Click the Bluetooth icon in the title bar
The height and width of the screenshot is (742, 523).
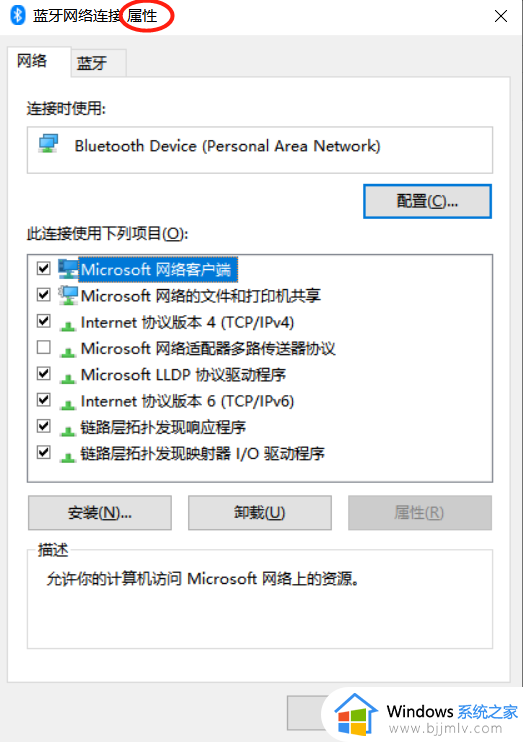coord(18,15)
